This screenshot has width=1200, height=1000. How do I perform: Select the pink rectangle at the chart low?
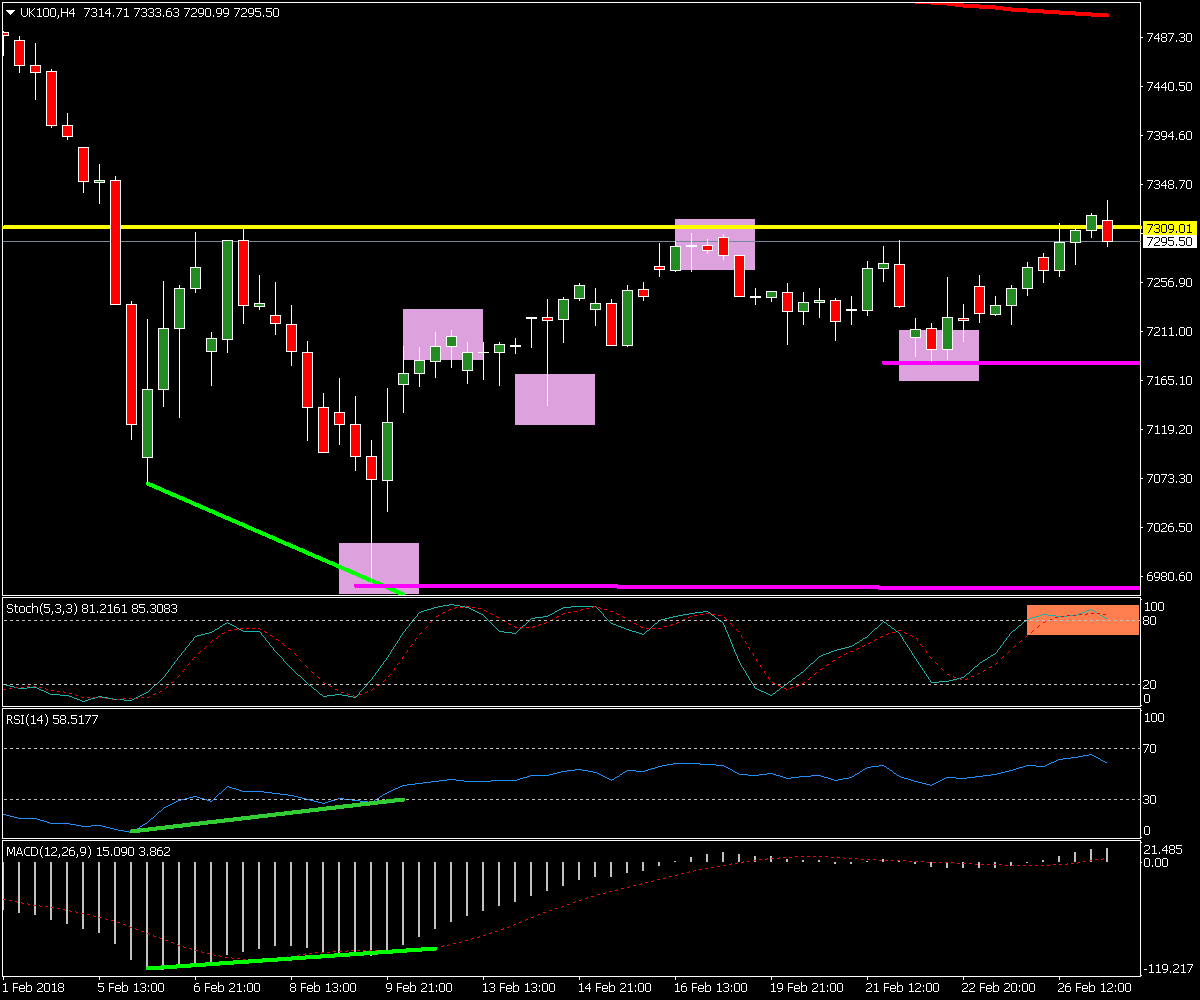click(x=378, y=566)
